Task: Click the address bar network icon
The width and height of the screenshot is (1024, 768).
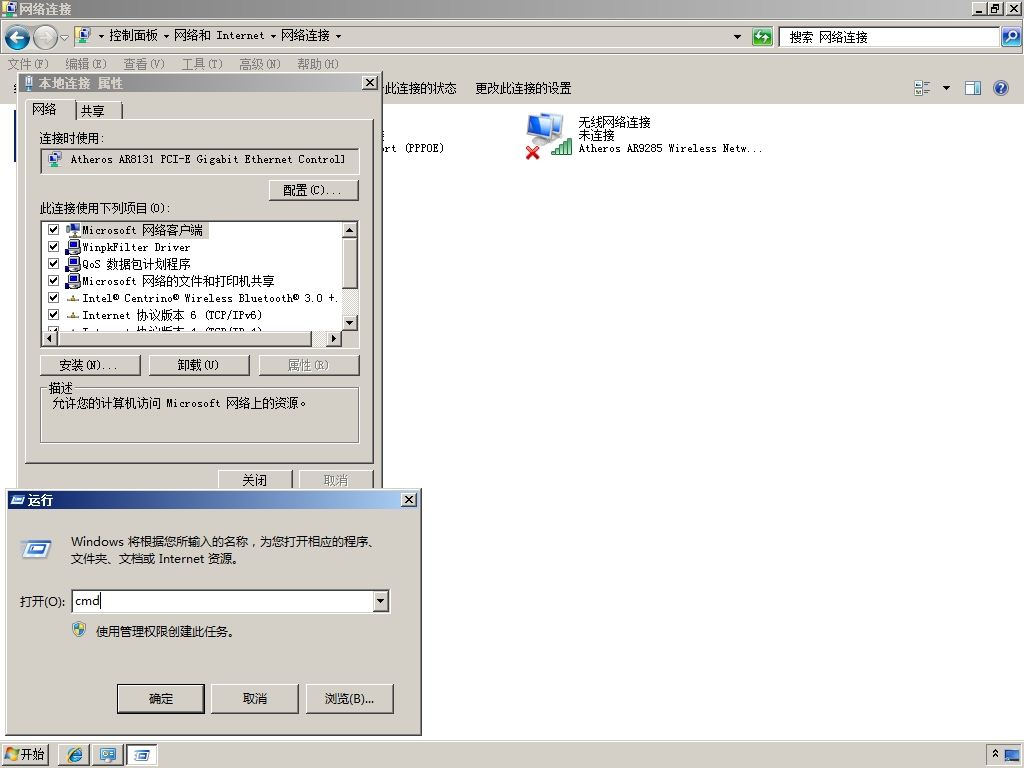Action: point(83,36)
